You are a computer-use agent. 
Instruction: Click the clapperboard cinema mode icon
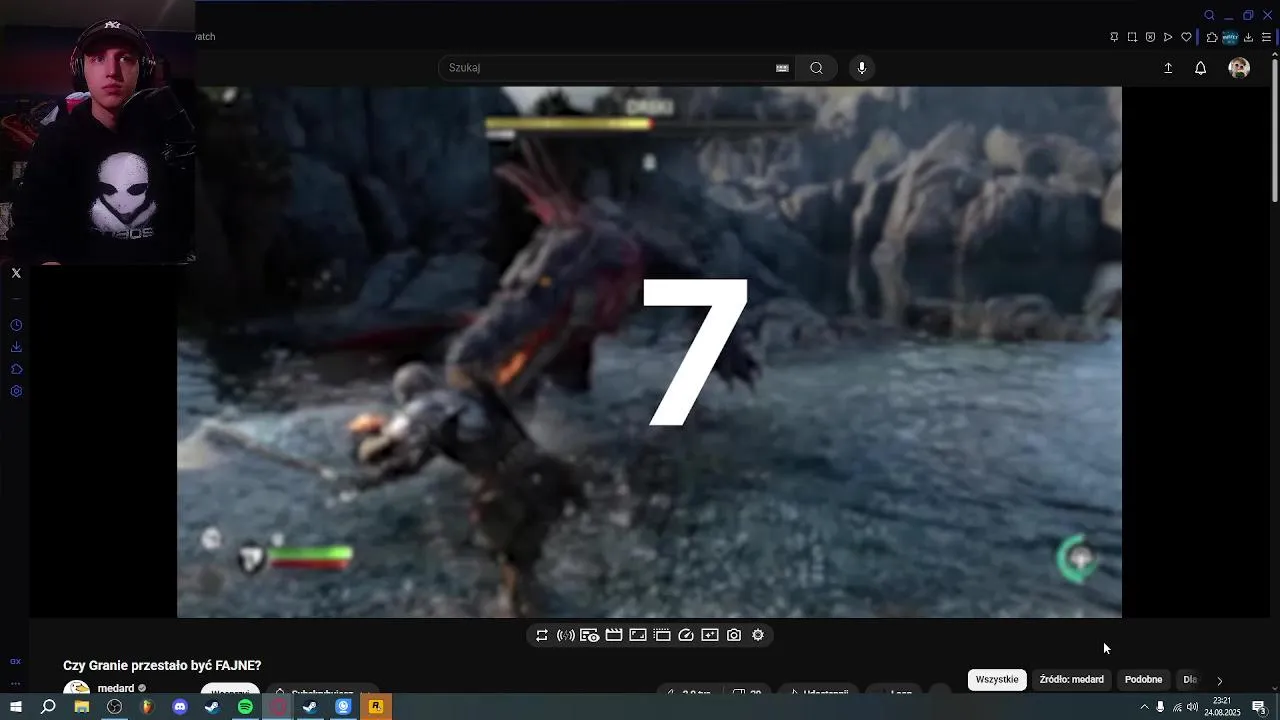(614, 635)
